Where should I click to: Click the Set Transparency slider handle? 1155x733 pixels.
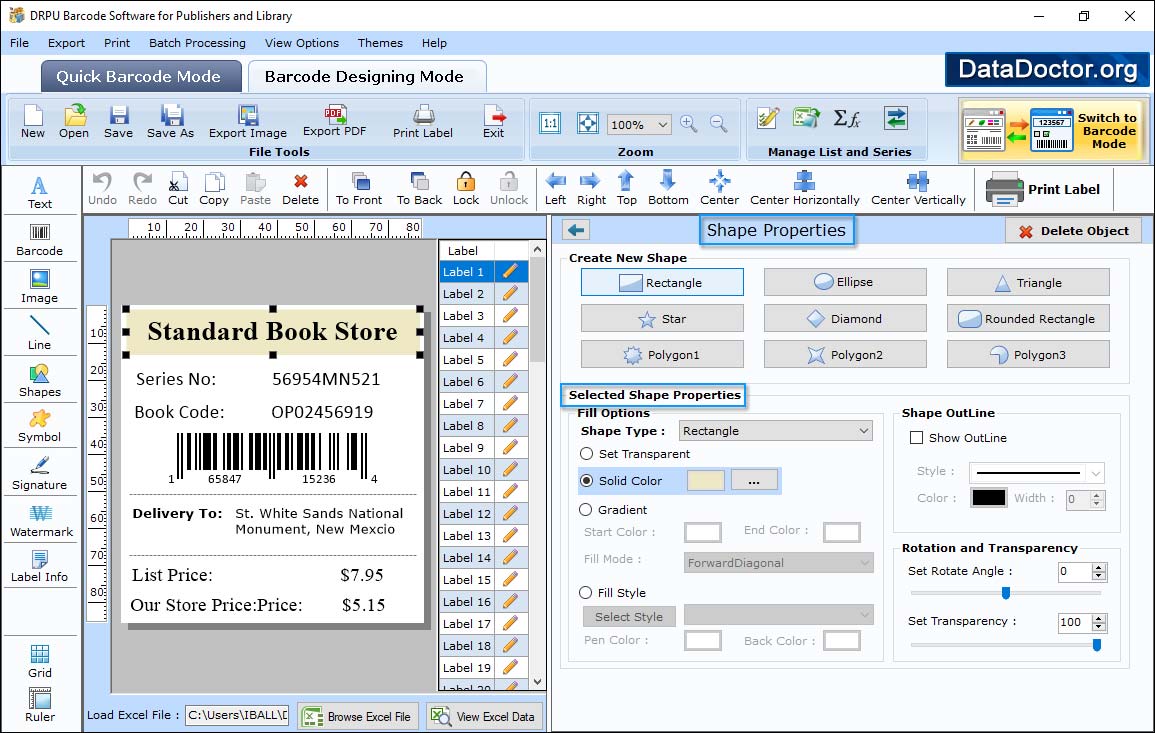[1097, 645]
